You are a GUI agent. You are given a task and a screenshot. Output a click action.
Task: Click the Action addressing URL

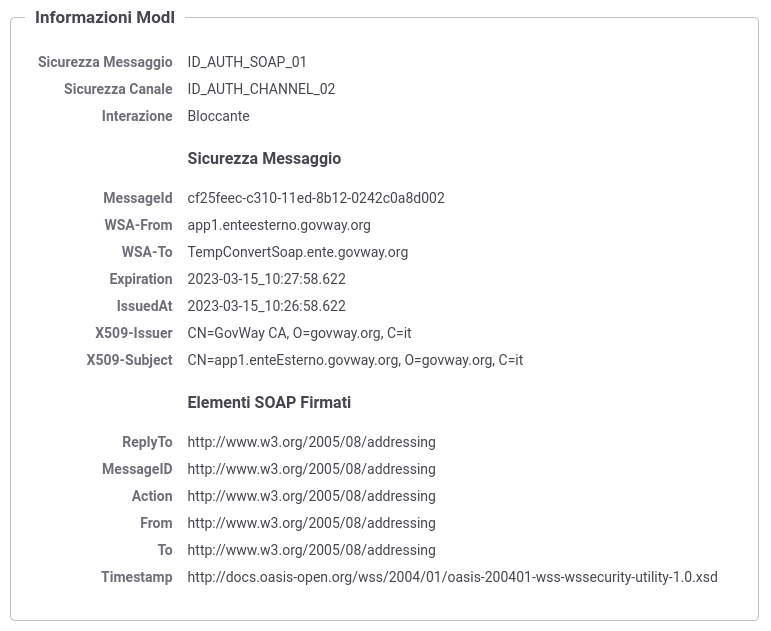311,496
